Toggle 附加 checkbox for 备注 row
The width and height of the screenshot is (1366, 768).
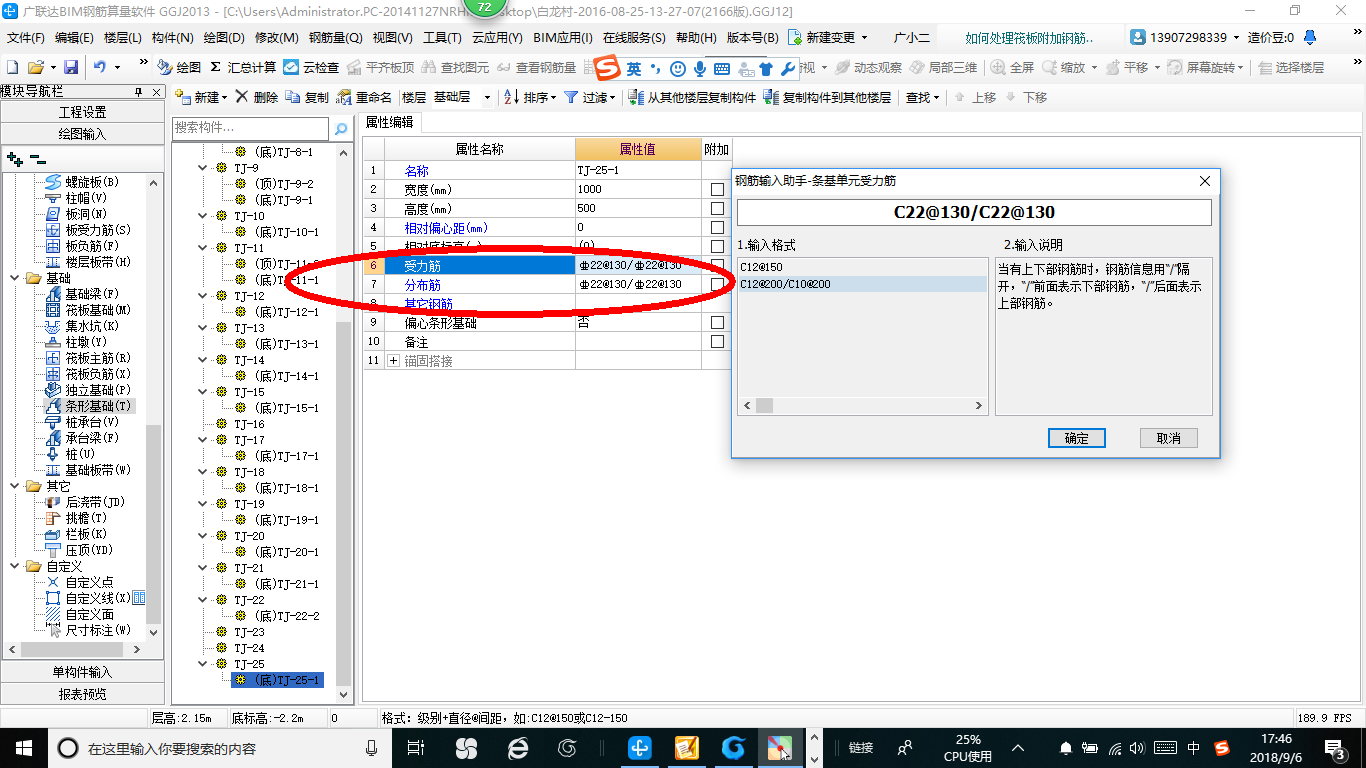click(717, 342)
